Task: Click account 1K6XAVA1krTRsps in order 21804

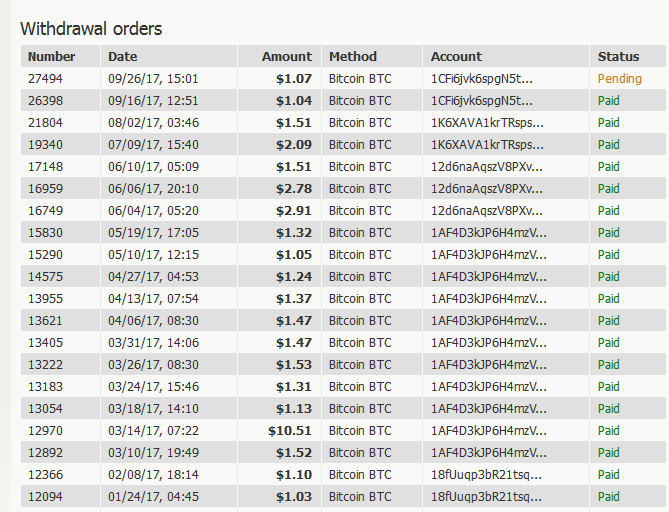Action: pos(481,123)
